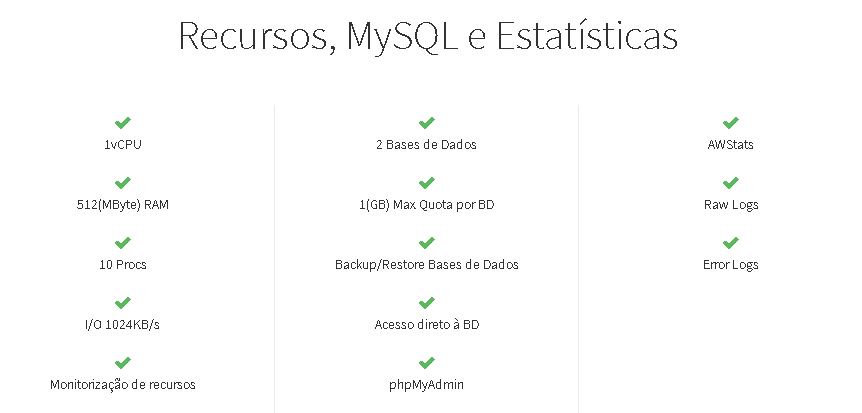Click the checkmark above 512(MByte) RAM
The width and height of the screenshot is (862, 413).
pos(123,182)
